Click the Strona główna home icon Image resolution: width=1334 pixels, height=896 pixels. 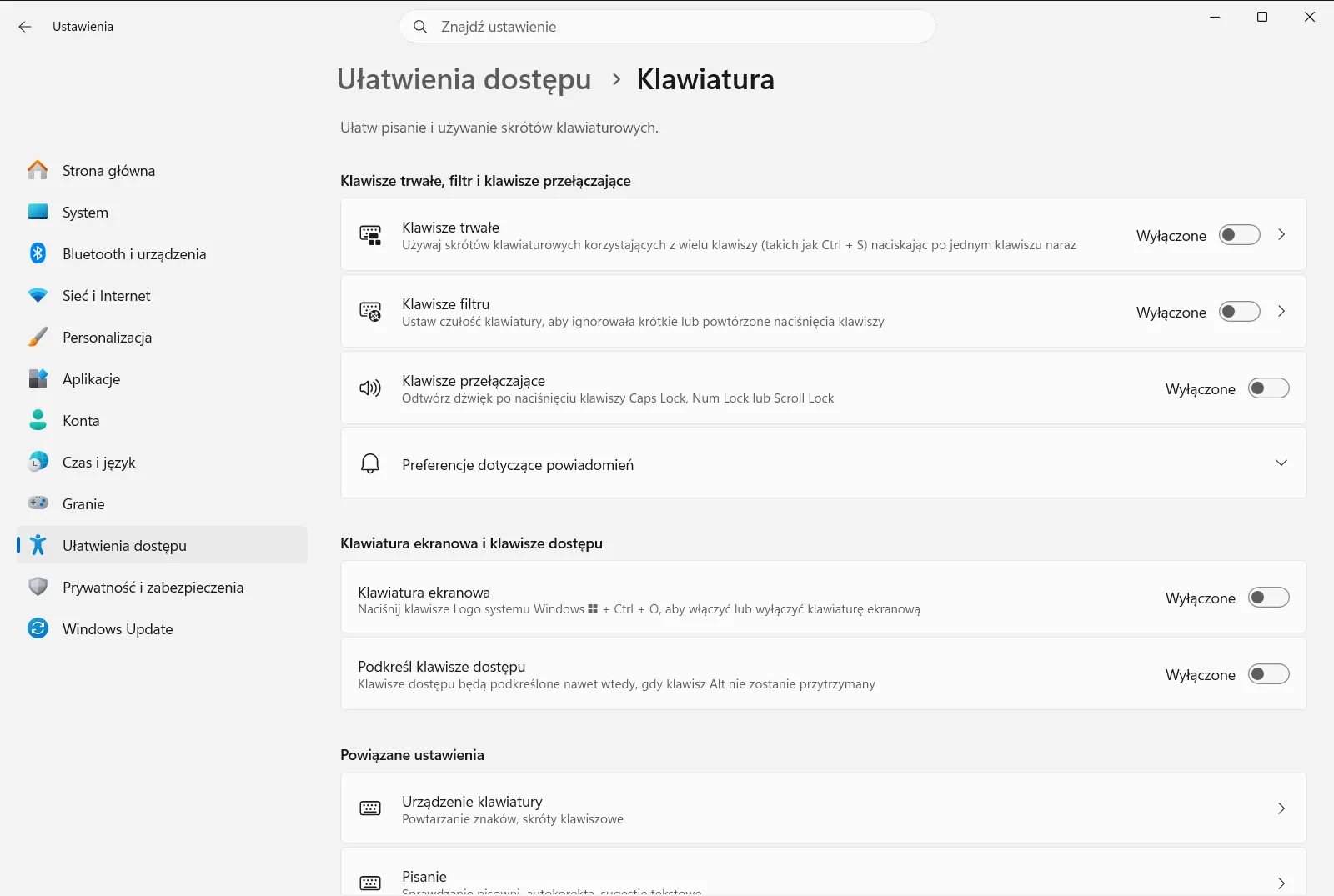[x=38, y=170]
